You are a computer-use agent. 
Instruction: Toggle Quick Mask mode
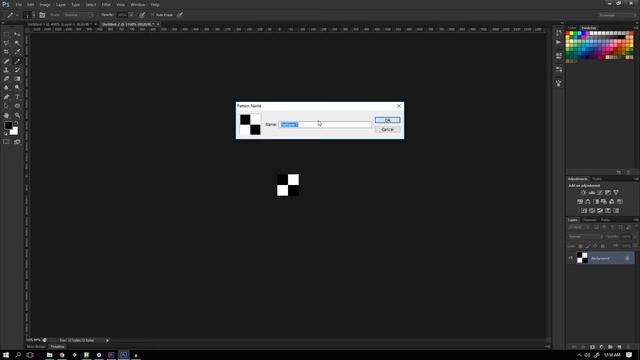pyautogui.click(x=6, y=142)
